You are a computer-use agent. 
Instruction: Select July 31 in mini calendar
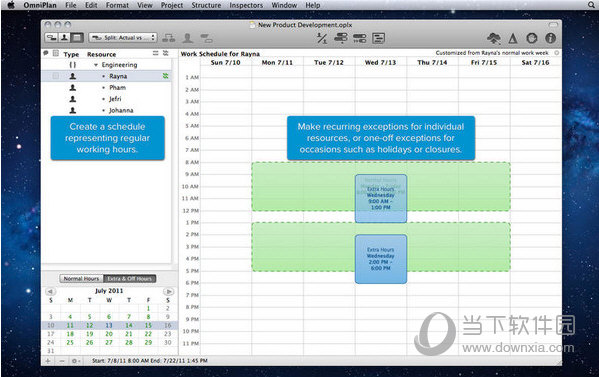tap(50, 351)
